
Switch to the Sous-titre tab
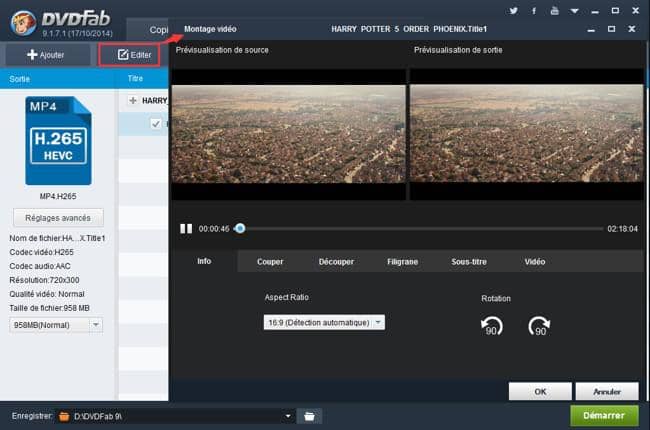(x=469, y=262)
